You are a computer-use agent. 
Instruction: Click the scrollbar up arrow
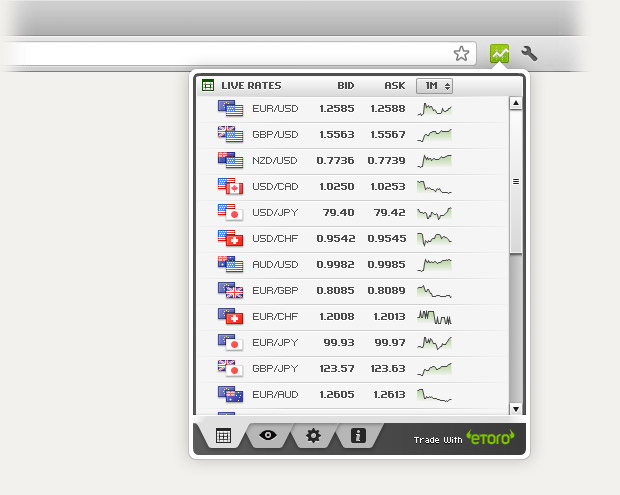click(x=516, y=103)
